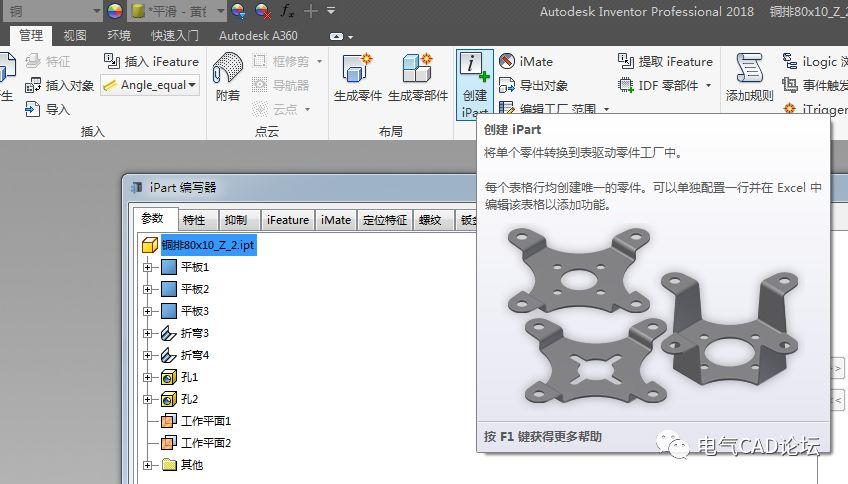This screenshot has height=484, width=848.
Task: Expand the 平板2 tree node
Action: 147,289
